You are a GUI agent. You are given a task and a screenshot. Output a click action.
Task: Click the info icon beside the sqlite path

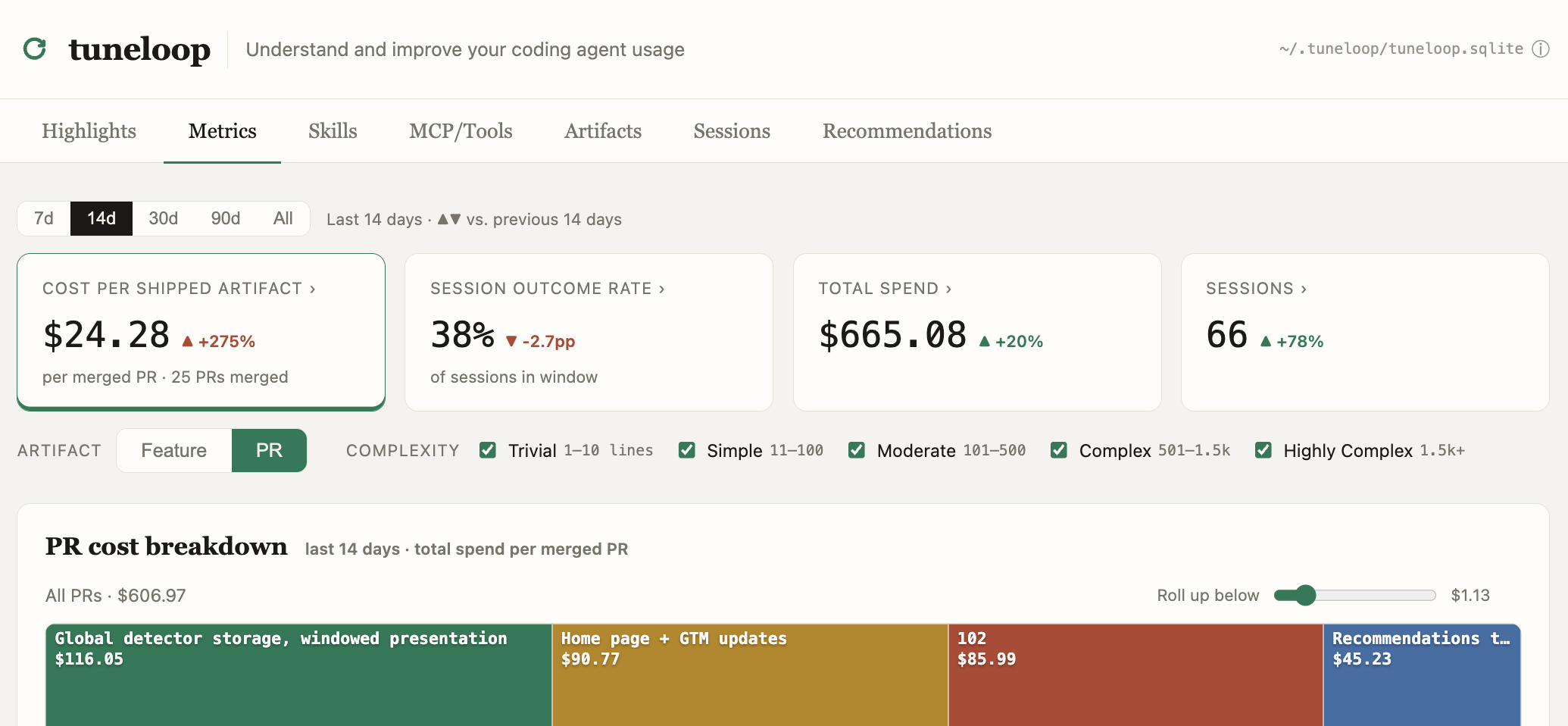[x=1541, y=49]
